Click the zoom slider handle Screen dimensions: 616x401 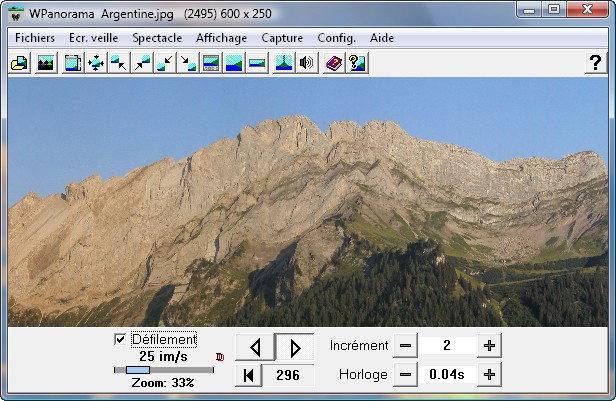pos(138,370)
